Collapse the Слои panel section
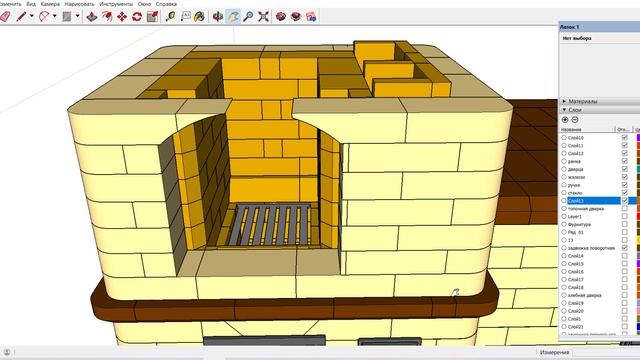 (564, 110)
